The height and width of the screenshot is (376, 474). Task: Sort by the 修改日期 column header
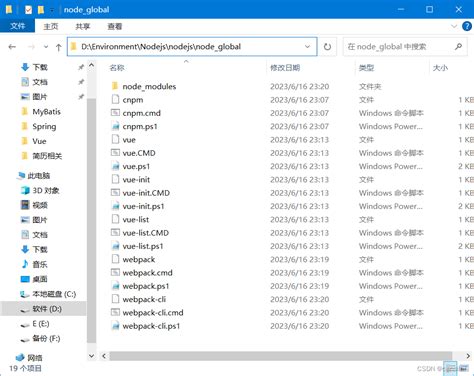(x=285, y=68)
